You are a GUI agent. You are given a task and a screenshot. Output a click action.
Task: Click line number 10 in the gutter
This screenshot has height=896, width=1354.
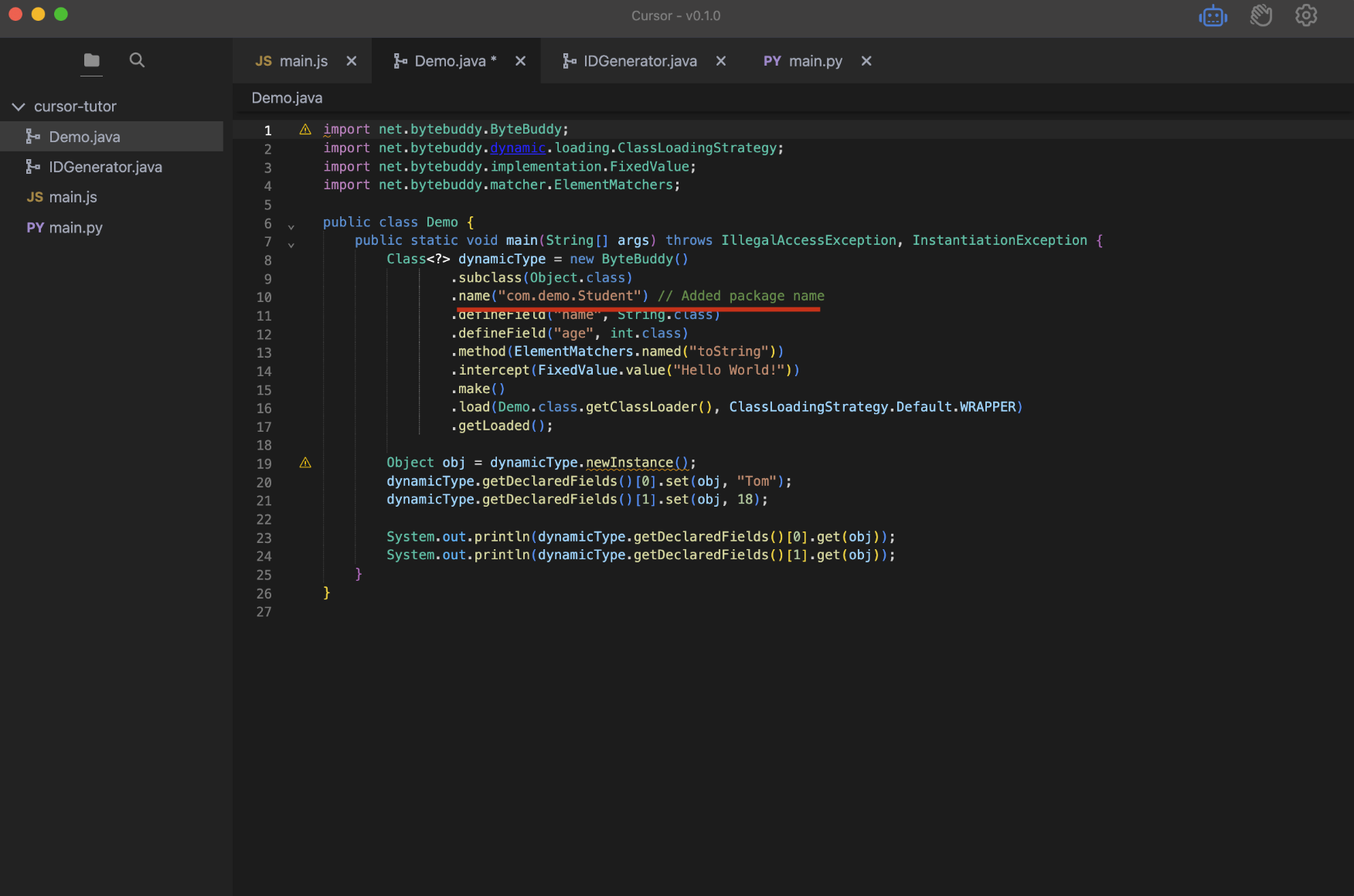[264, 297]
